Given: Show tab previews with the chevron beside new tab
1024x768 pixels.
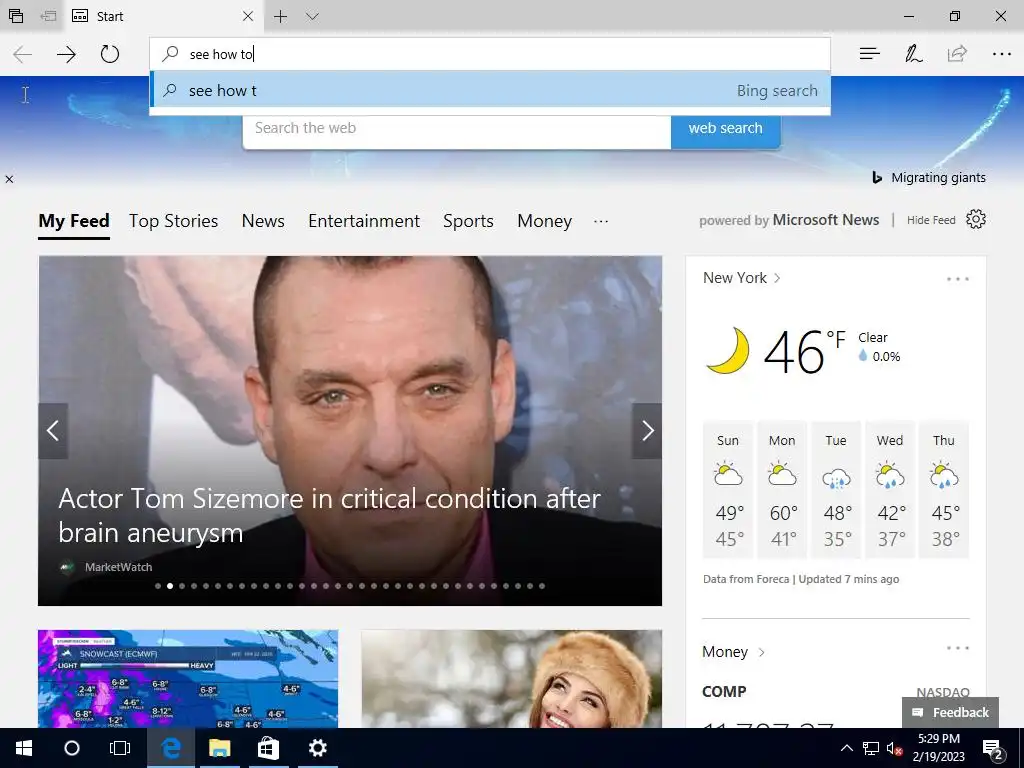Looking at the screenshot, I should point(312,16).
